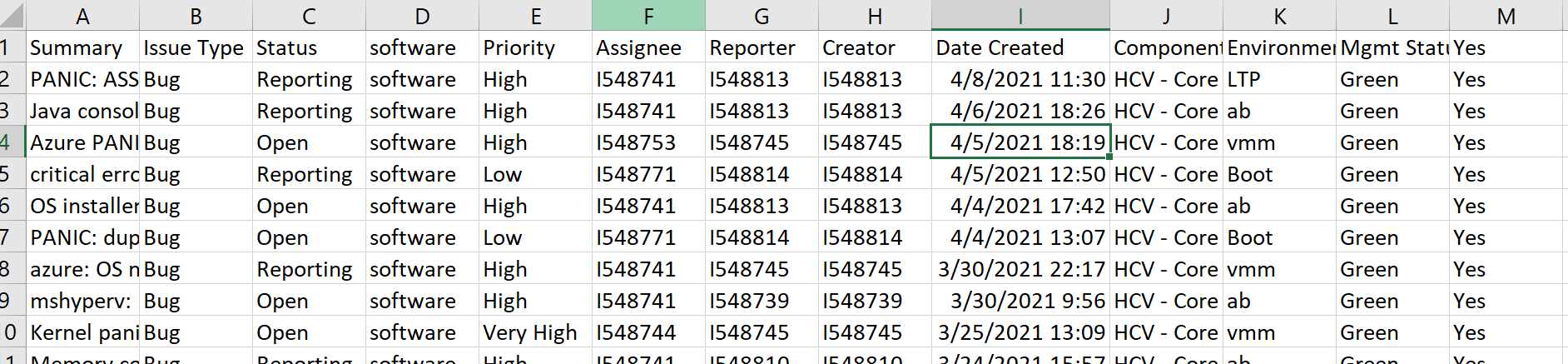Viewport: 1568px width, 364px height.
Task: Select the cell 4/4/2021 13:07
Action: pos(1020,237)
